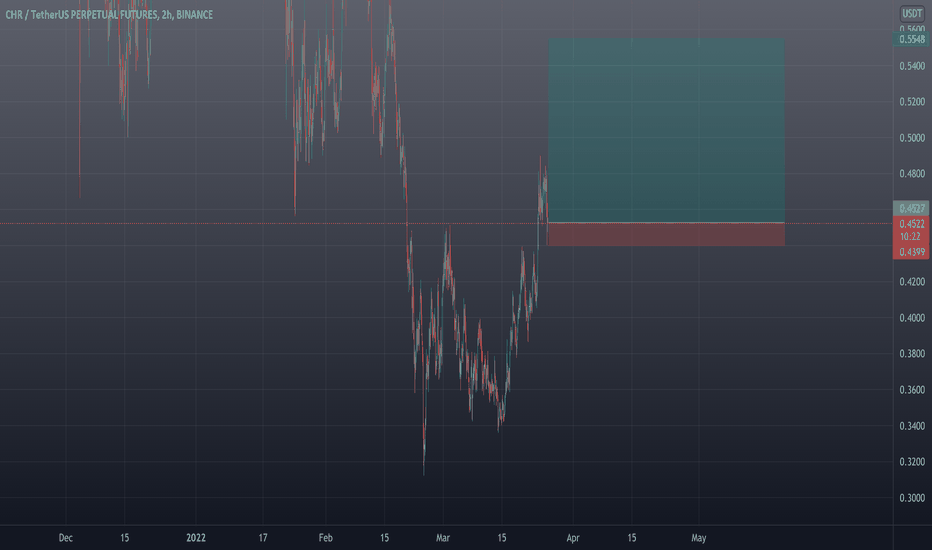Click the USDT currency button
932x550 pixels.
point(912,13)
